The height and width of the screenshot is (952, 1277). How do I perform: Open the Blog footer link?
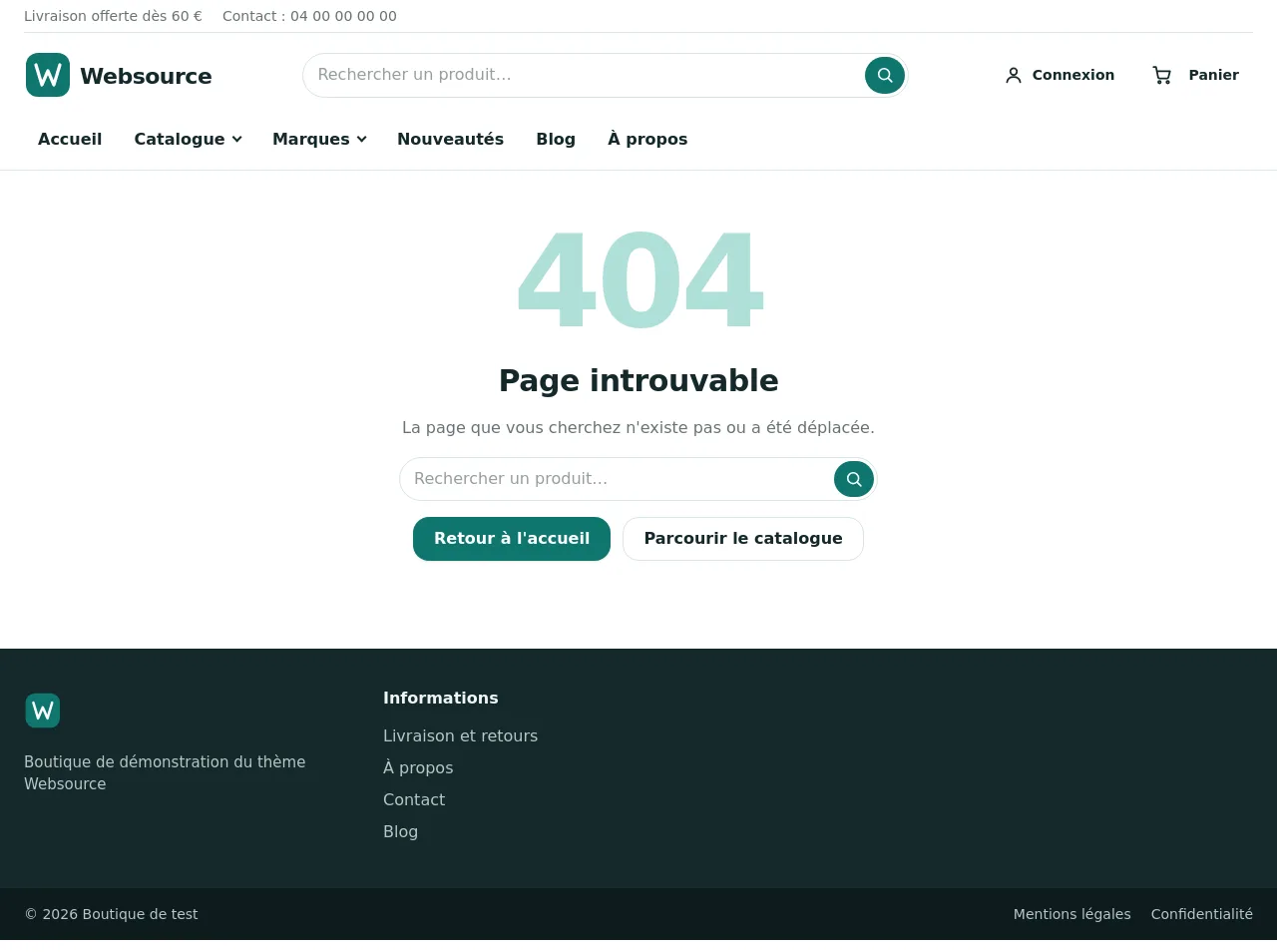tap(400, 831)
